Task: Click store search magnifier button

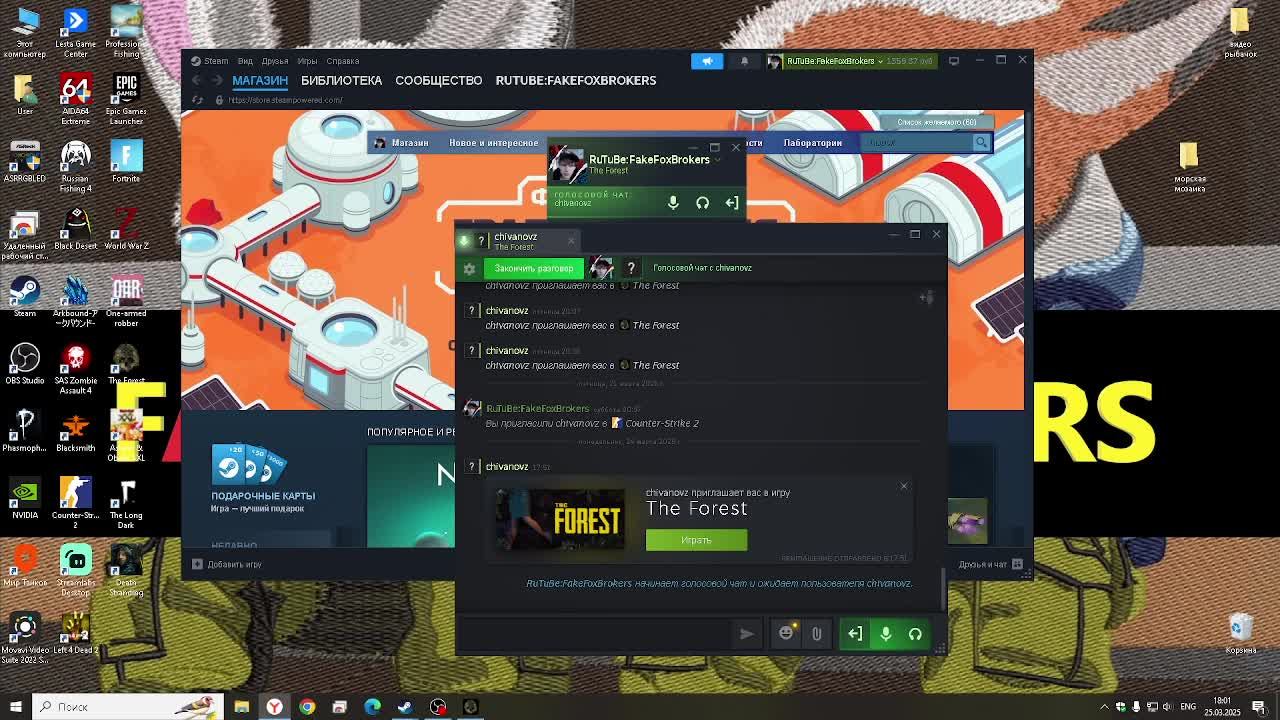Action: pos(981,142)
